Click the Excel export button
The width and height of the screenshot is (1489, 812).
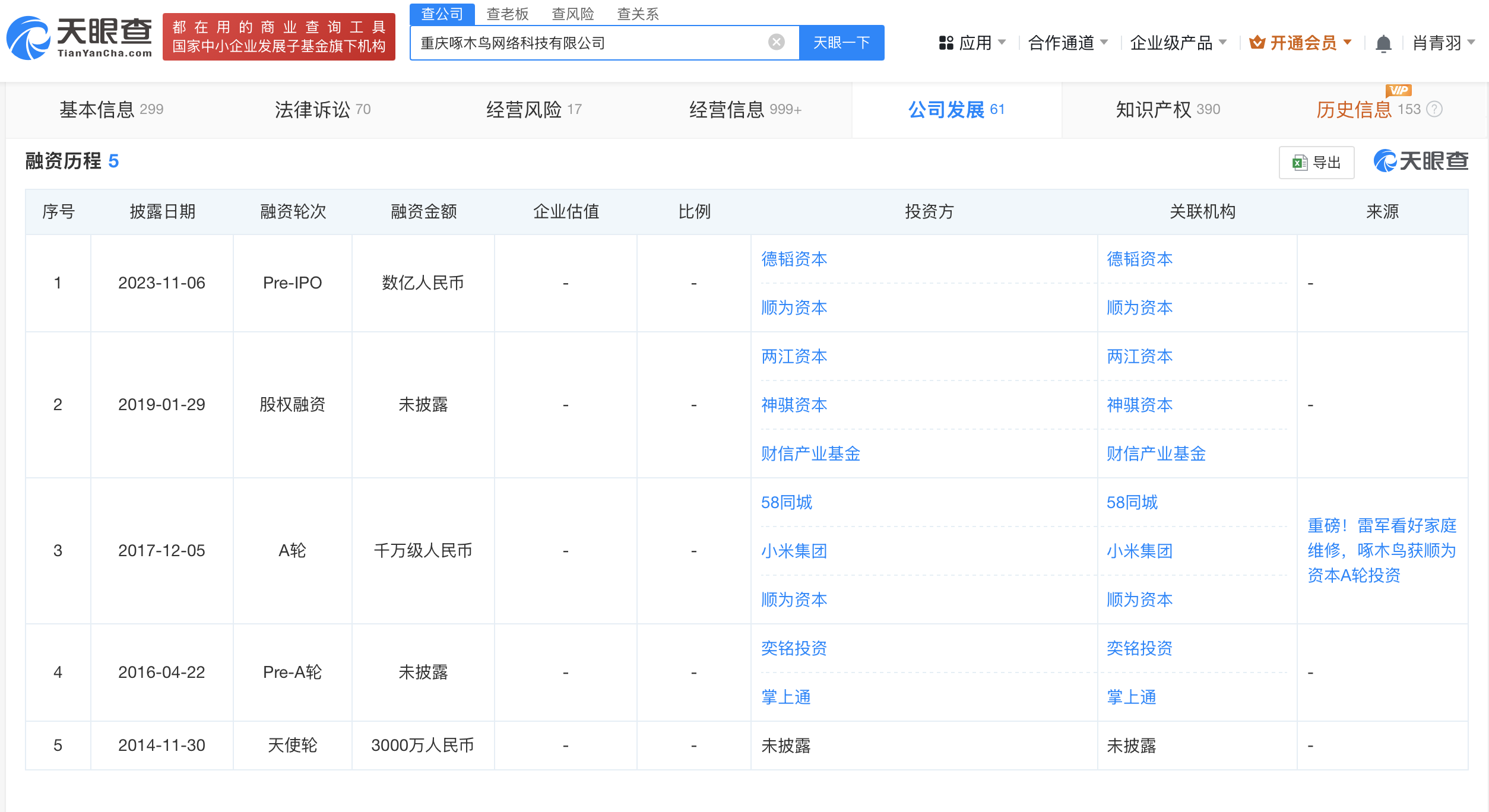pos(1316,163)
